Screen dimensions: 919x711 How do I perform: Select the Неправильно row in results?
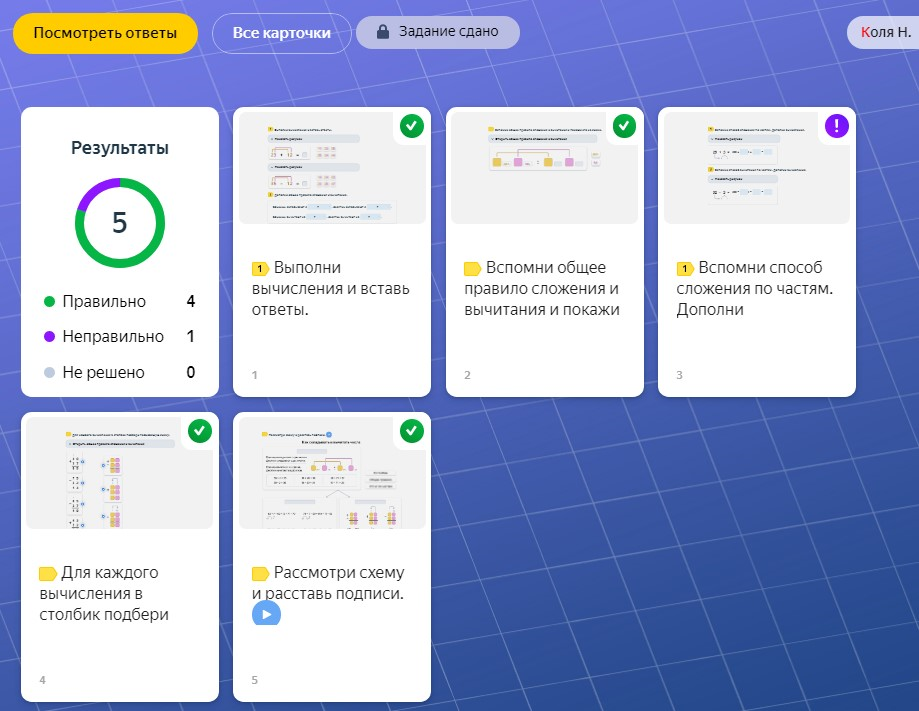[x=119, y=337]
